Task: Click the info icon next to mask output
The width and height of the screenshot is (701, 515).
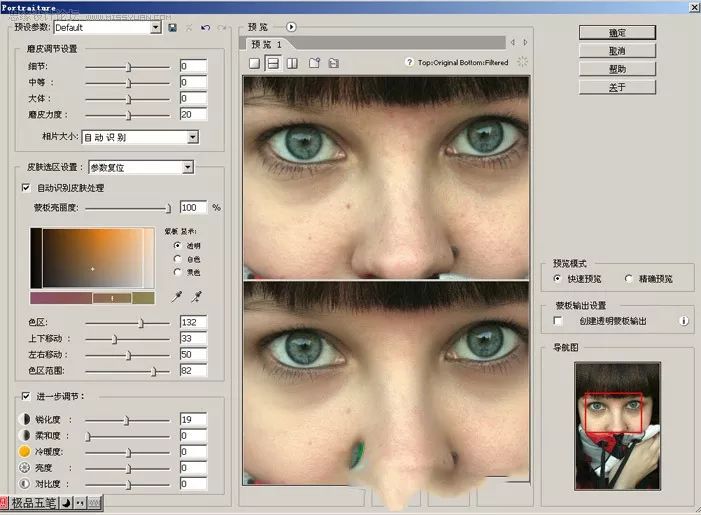Action: (x=684, y=321)
